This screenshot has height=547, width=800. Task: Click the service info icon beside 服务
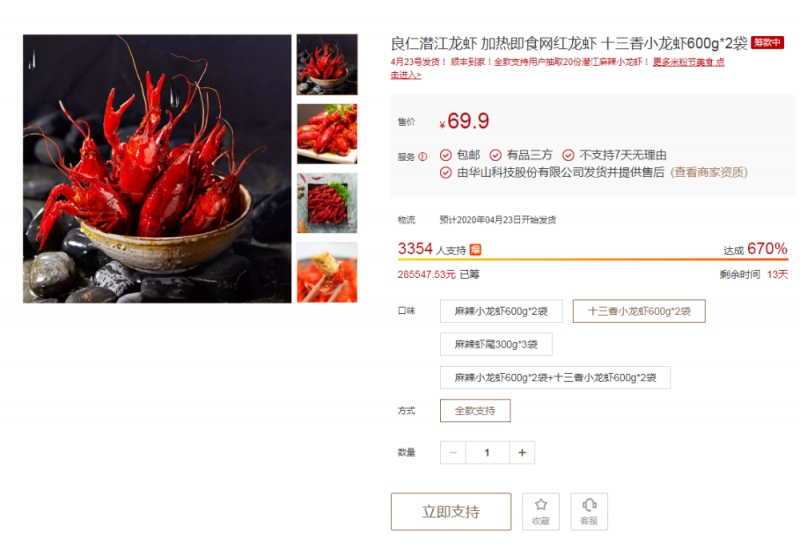(x=422, y=157)
